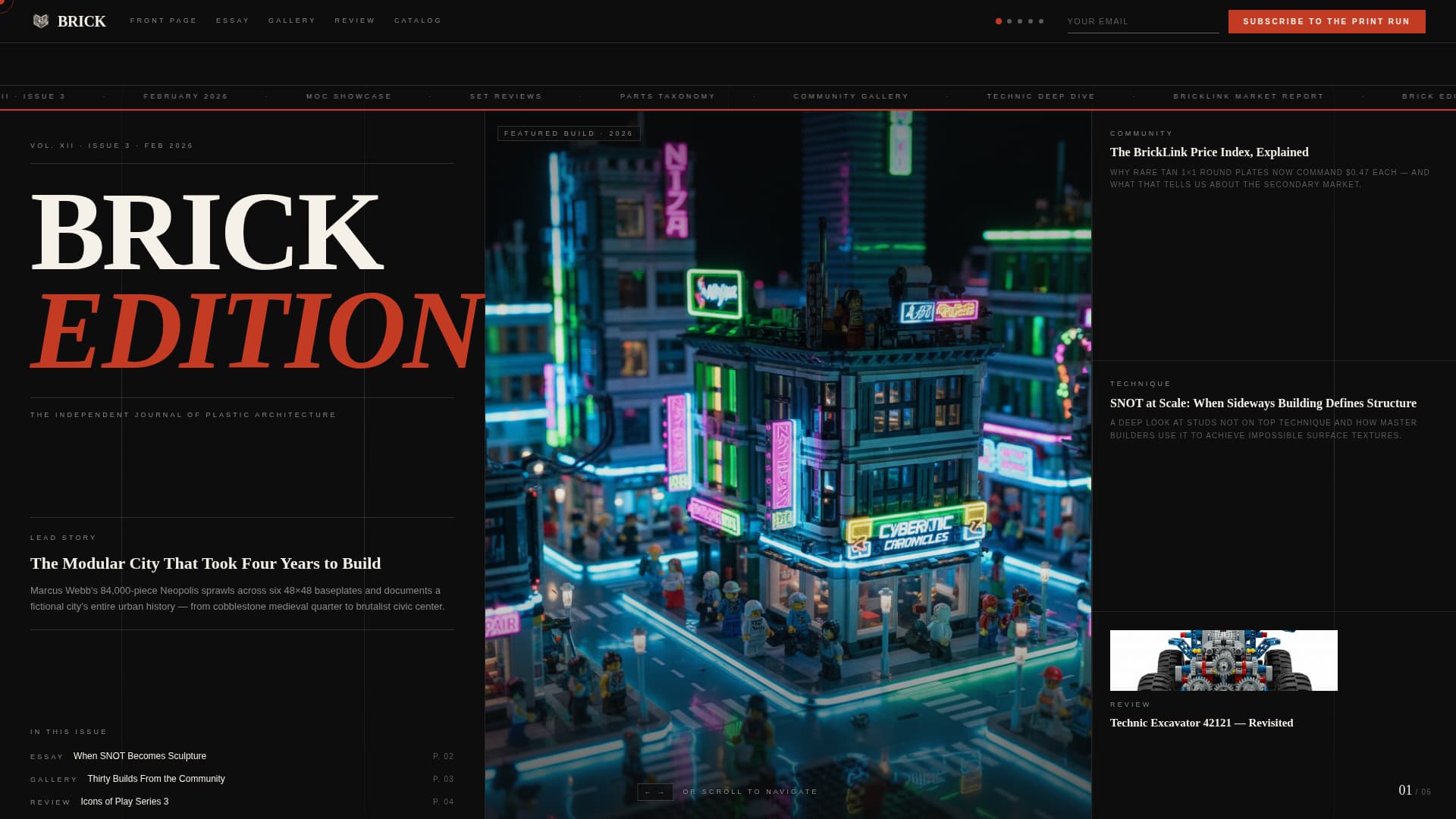Click the neon city featured build image
Viewport: 1456px width, 819px height.
[x=788, y=464]
